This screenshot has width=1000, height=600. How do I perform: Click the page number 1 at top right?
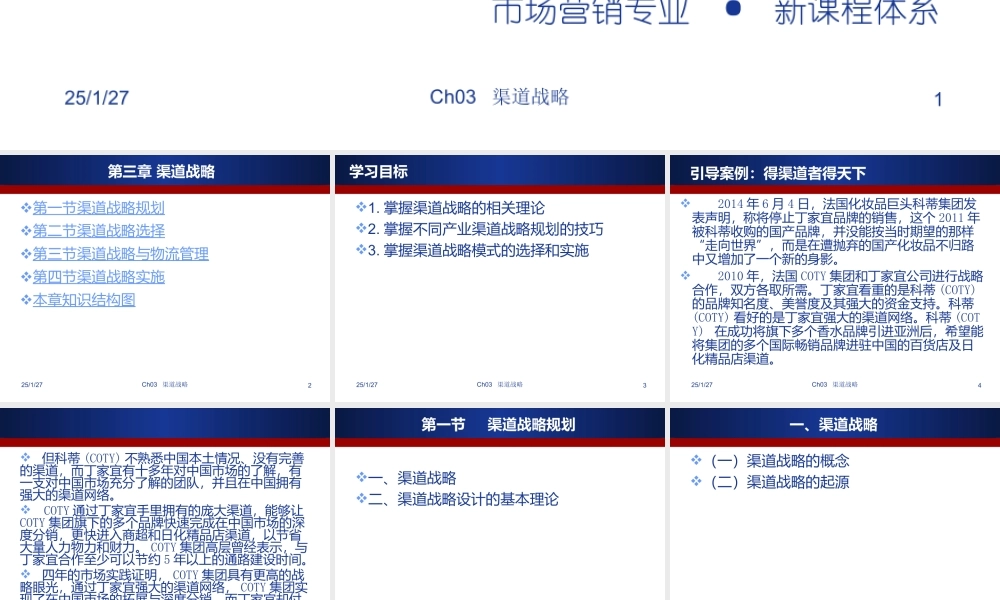pos(937,99)
